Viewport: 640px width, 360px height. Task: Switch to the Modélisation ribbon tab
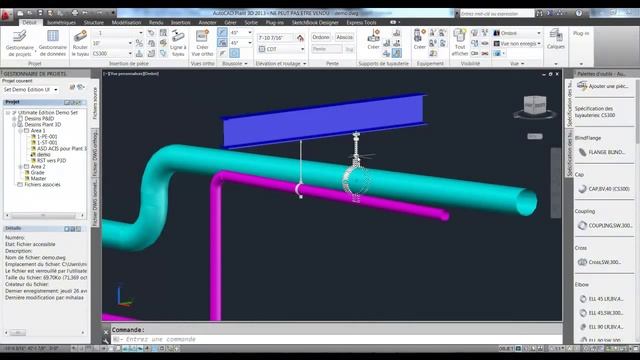[x=127, y=22]
